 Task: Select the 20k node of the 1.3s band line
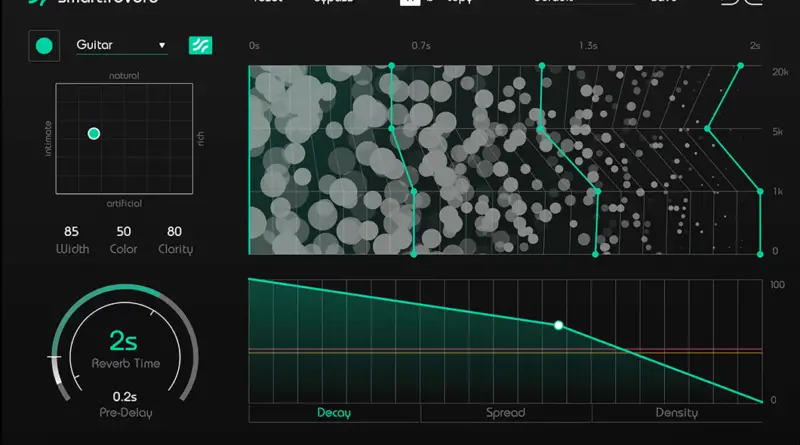[542, 66]
